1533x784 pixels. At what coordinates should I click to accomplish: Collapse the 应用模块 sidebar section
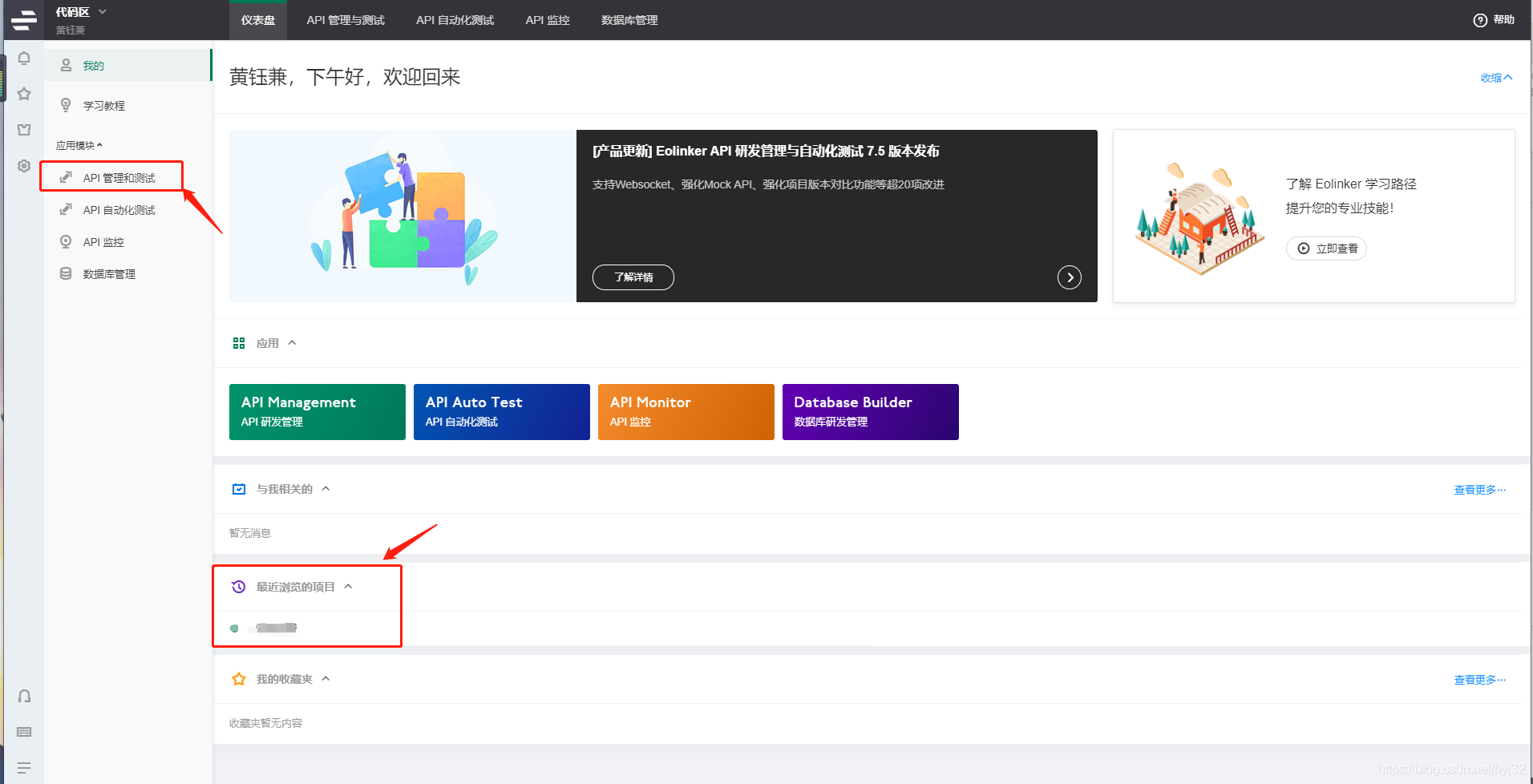(x=79, y=145)
